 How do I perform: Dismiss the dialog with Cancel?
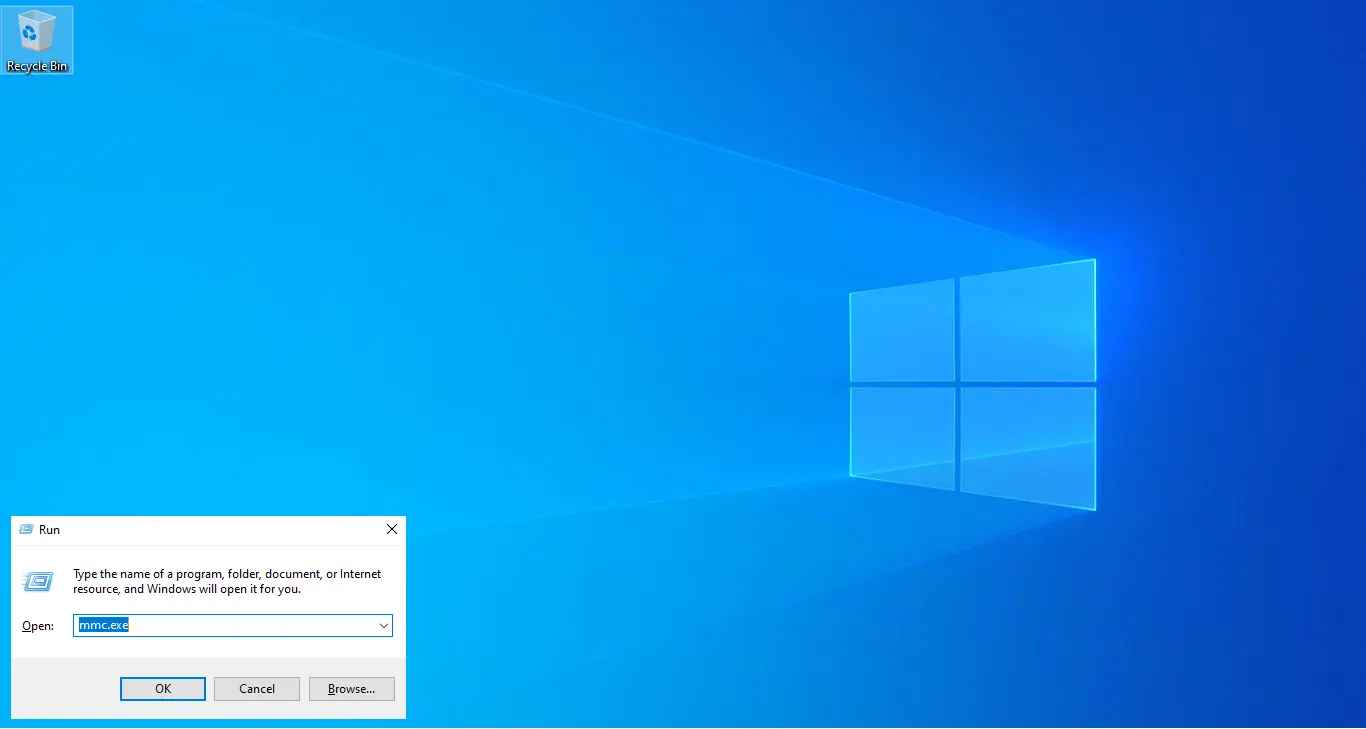tap(257, 689)
